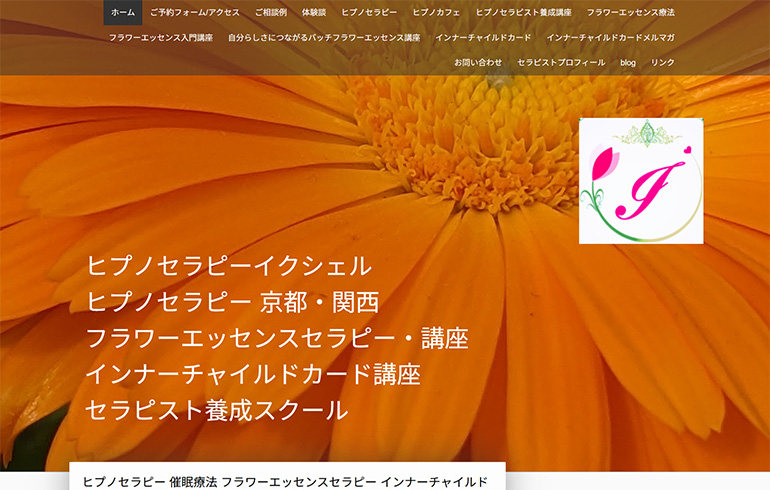The image size is (770, 490).
Task: Click ヒプノセラピー 催眠療法 article title
Action: 285,482
